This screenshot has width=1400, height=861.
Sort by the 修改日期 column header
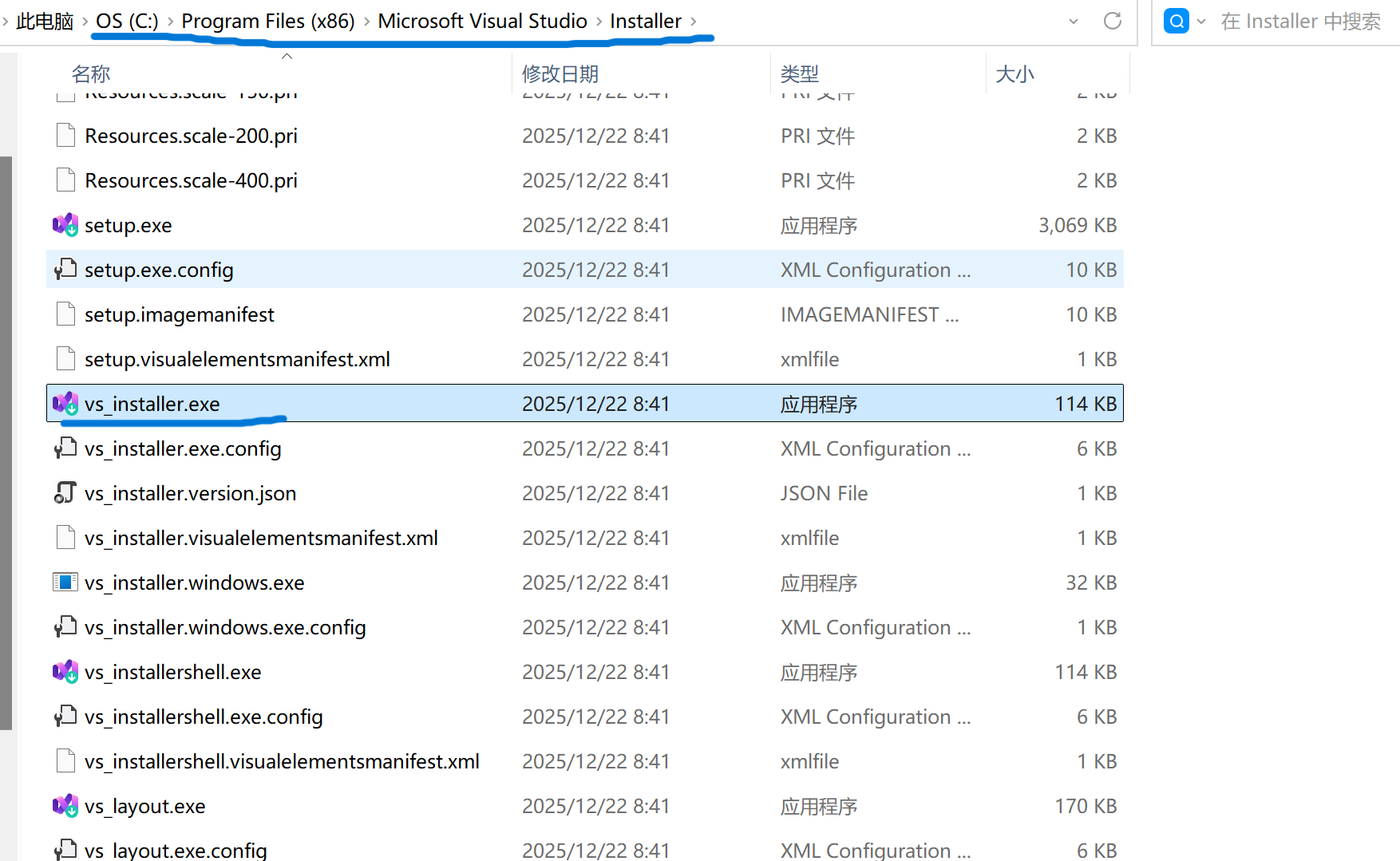click(560, 74)
